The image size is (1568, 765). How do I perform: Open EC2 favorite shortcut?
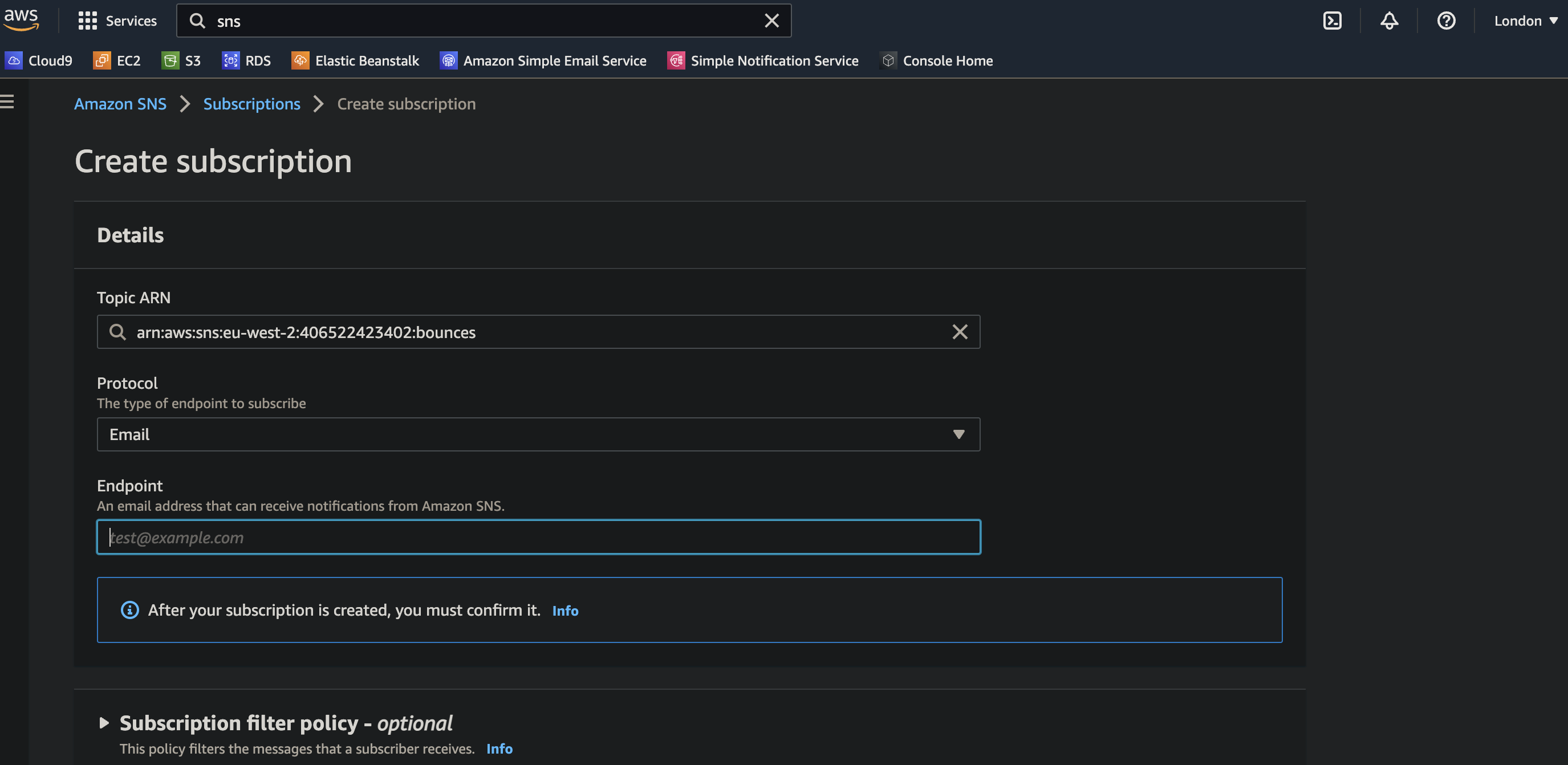117,61
